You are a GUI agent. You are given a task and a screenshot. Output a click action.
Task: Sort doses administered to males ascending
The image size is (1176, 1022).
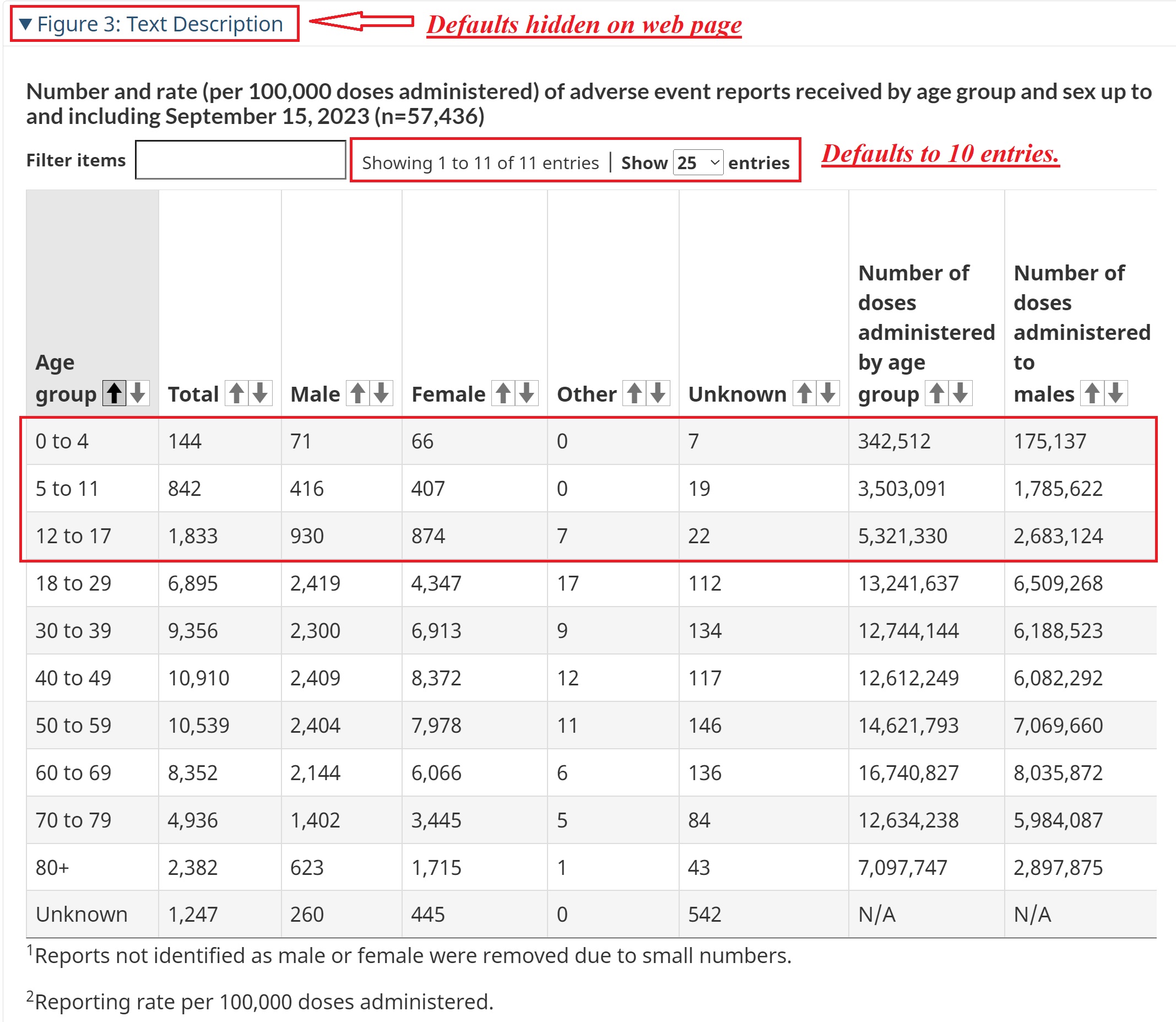tap(1092, 393)
